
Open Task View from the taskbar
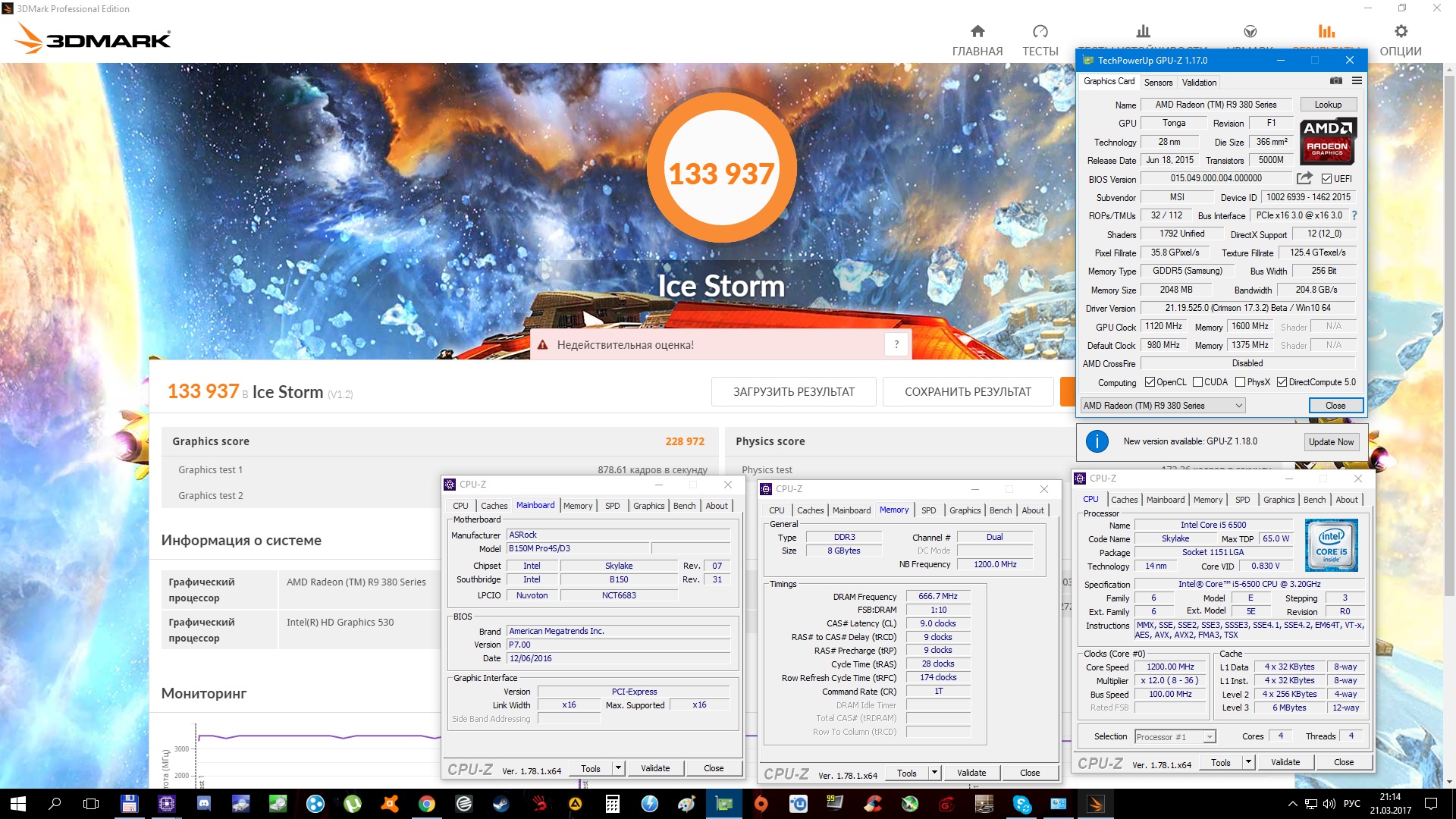91,804
